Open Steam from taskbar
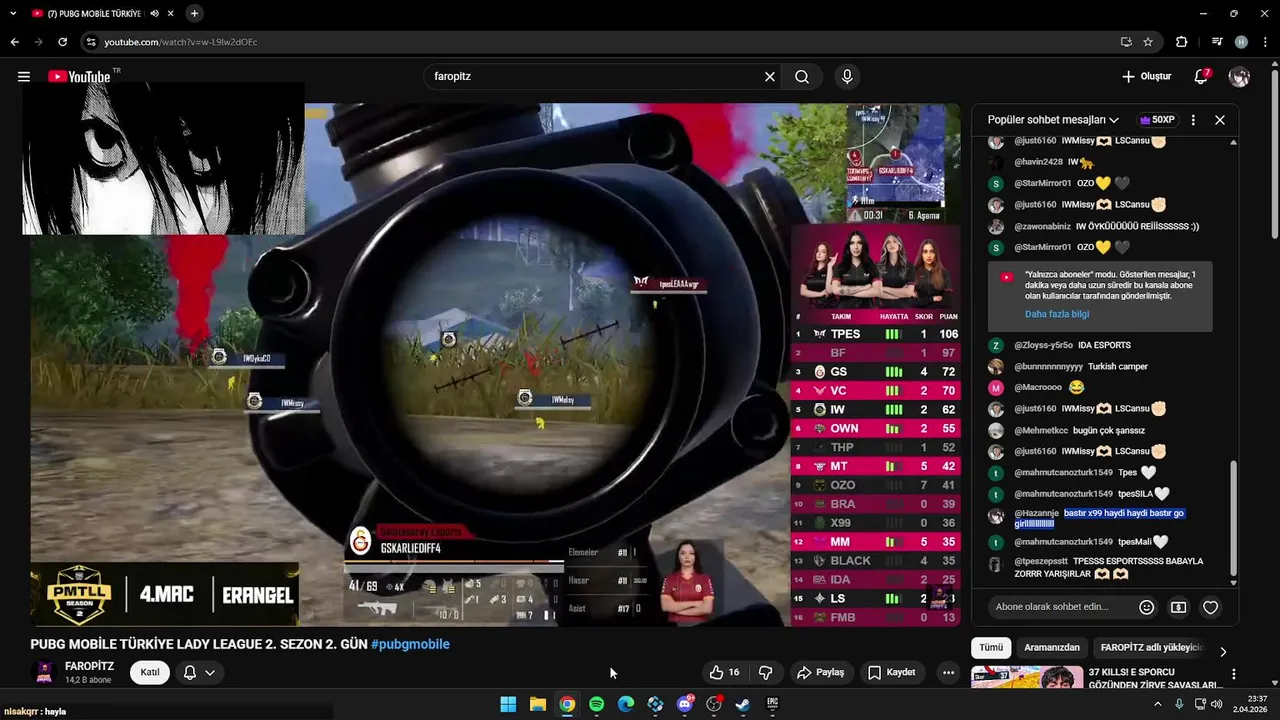Image resolution: width=1280 pixels, height=720 pixels. (743, 704)
